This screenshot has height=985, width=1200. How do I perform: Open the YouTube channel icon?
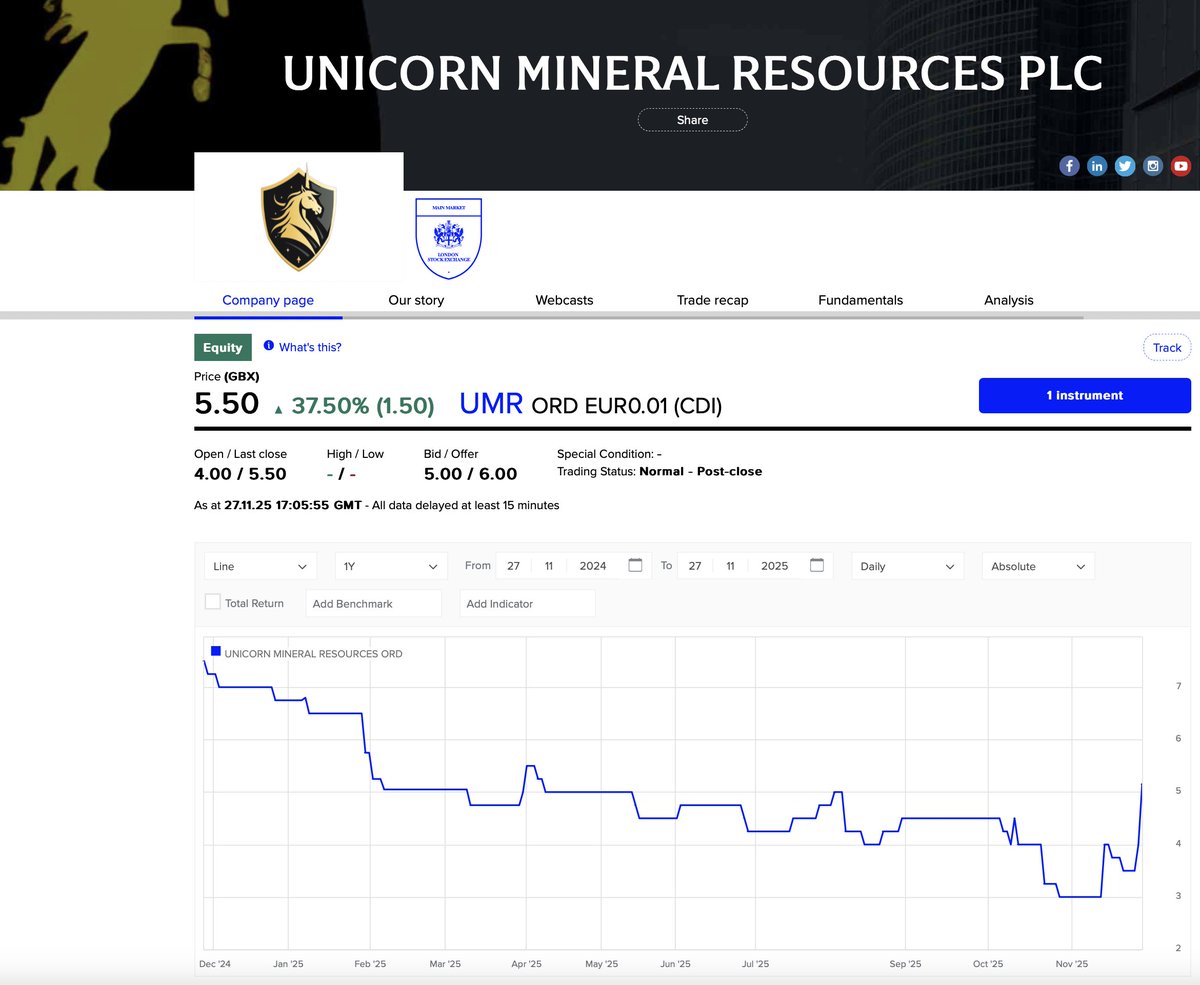(1180, 166)
